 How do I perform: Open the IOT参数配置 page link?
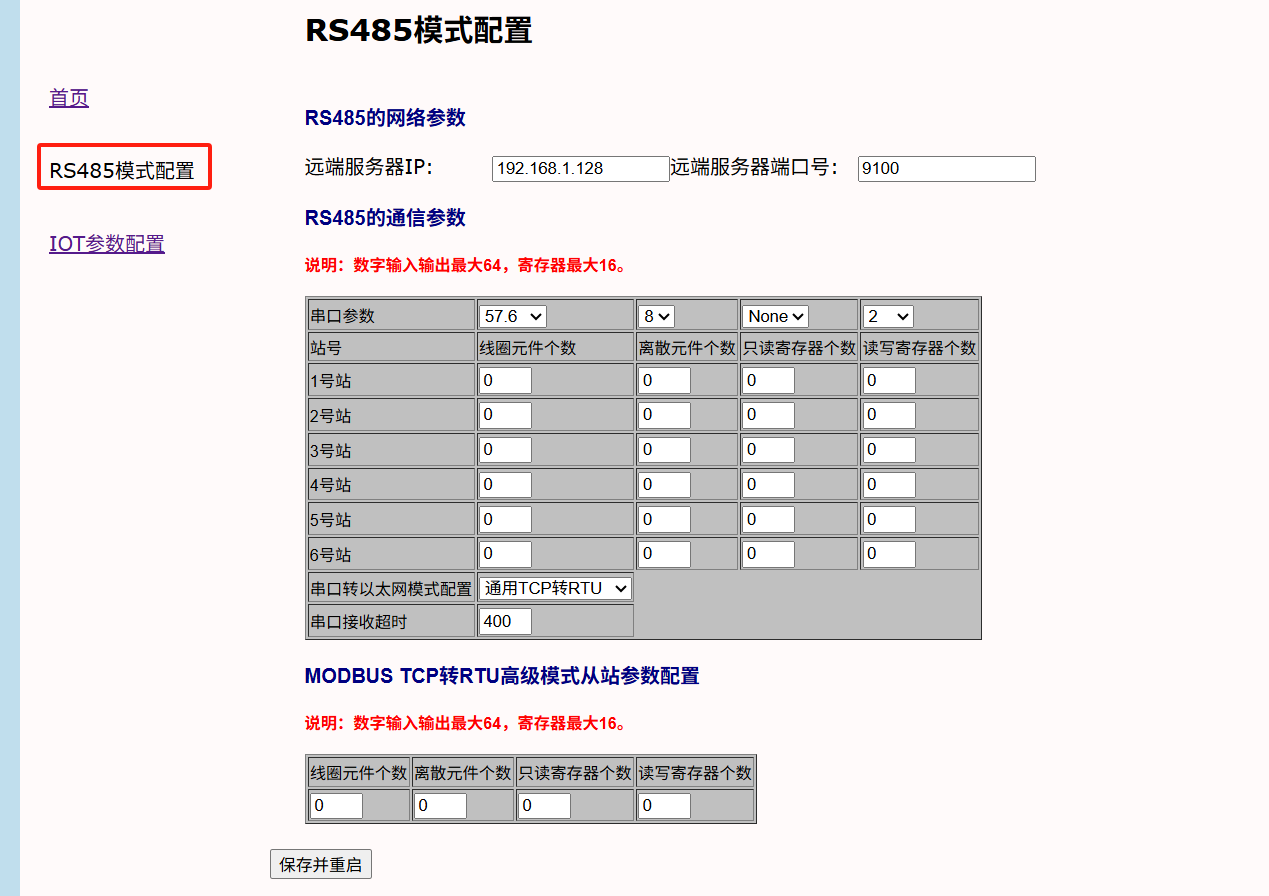click(x=107, y=244)
